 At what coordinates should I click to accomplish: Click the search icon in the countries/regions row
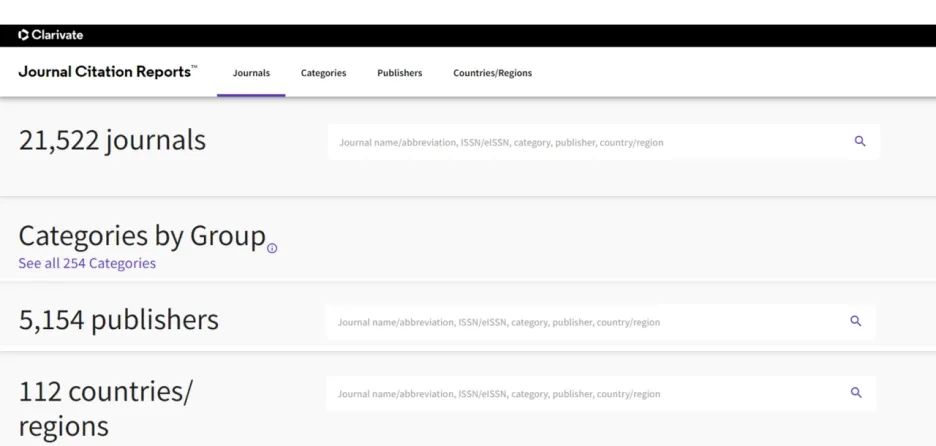(x=856, y=393)
